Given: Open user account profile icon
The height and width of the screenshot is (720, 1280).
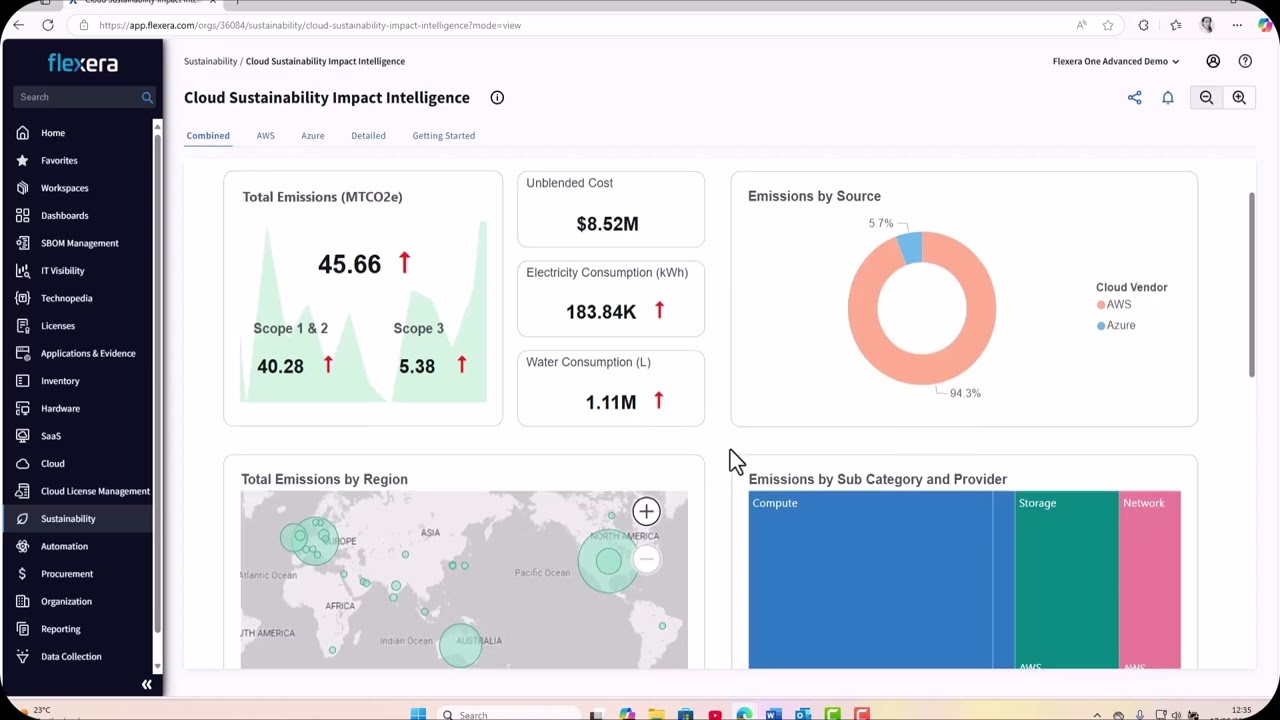Looking at the screenshot, I should (x=1213, y=61).
